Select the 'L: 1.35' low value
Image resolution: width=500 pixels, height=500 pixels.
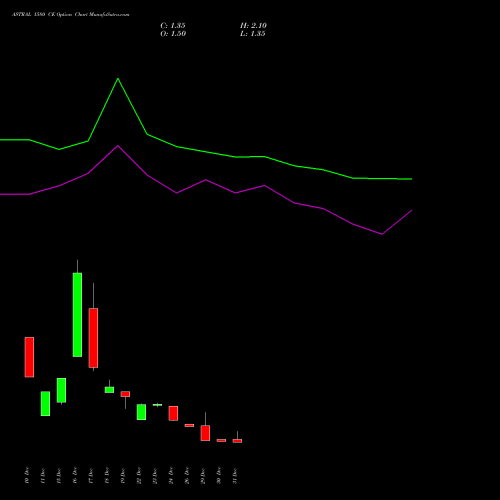point(253,34)
